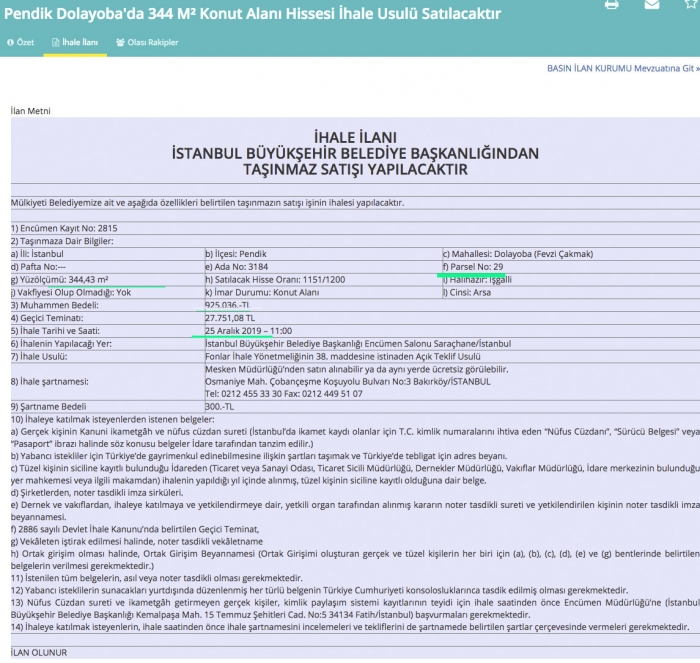Click 'TAŞINMAZ SATIŞI YAPILACAKTIR' heading line
The height and width of the screenshot is (663, 700).
coord(355,169)
